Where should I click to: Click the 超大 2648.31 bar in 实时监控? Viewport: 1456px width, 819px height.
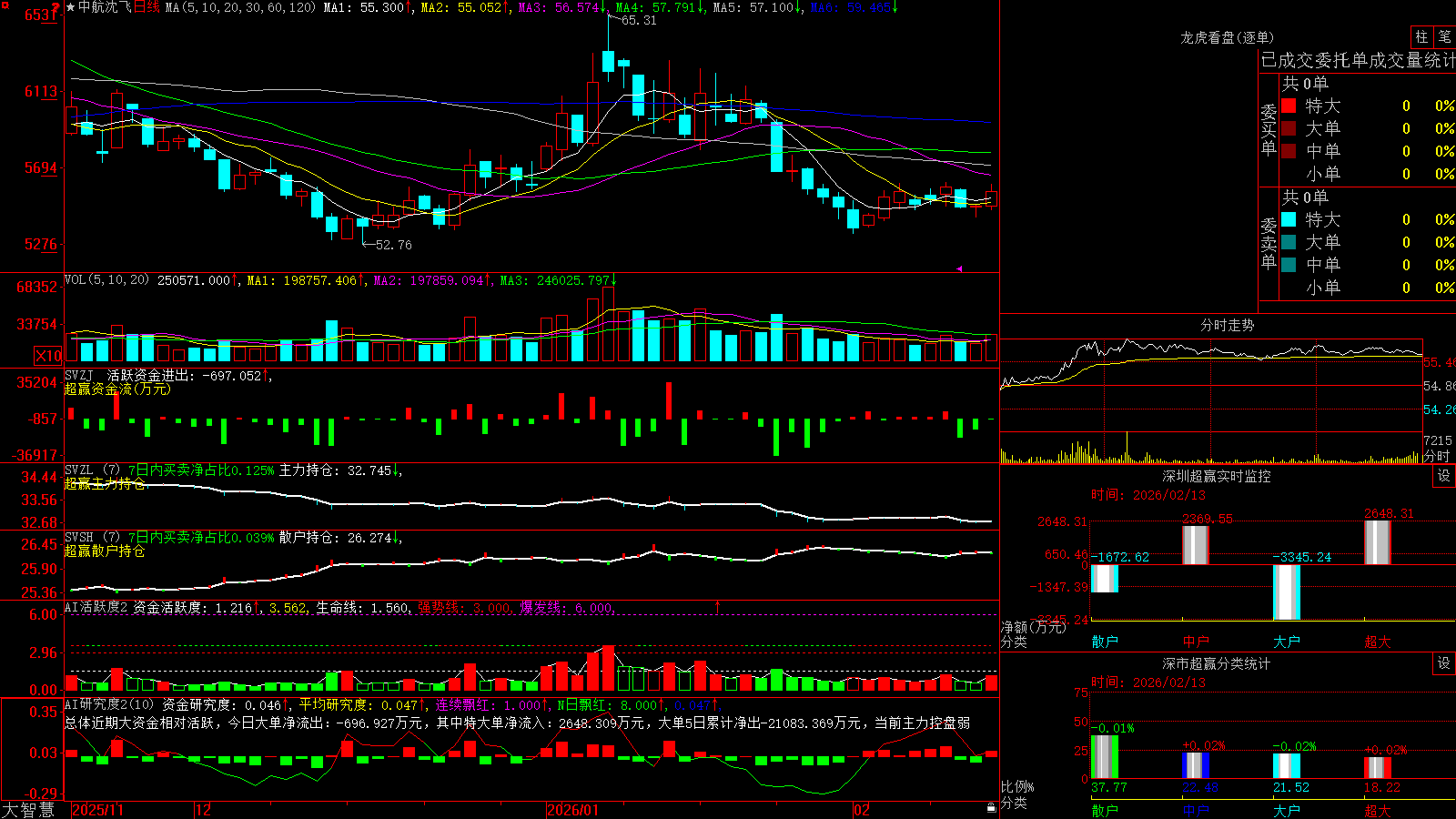click(x=1378, y=542)
